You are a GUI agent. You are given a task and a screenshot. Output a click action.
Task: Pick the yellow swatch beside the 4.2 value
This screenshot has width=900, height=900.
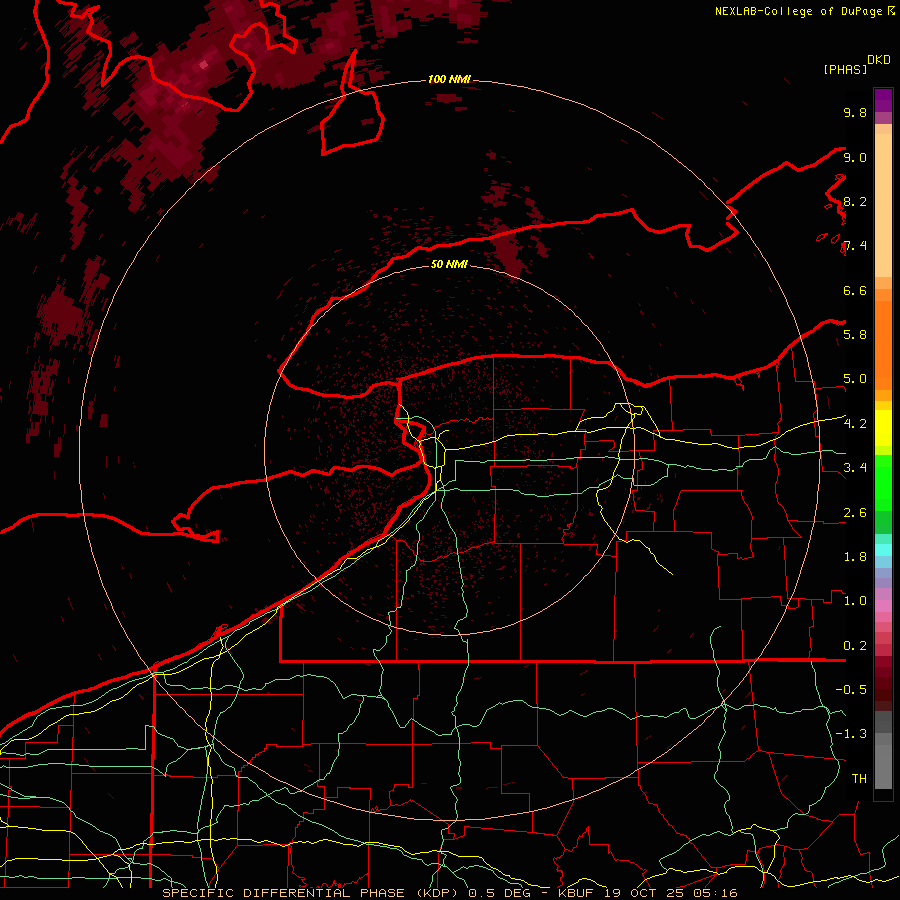tap(883, 424)
